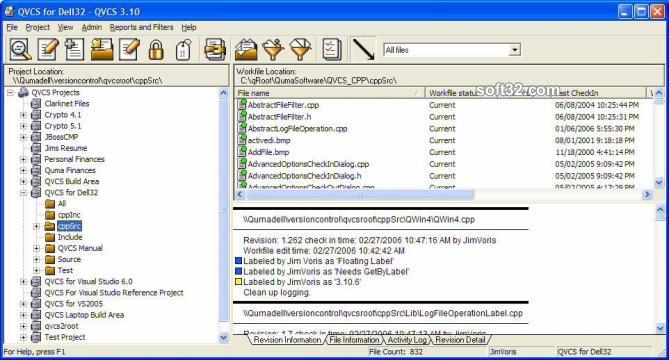Click the magnifying glass toolbar icon

click(x=20, y=49)
